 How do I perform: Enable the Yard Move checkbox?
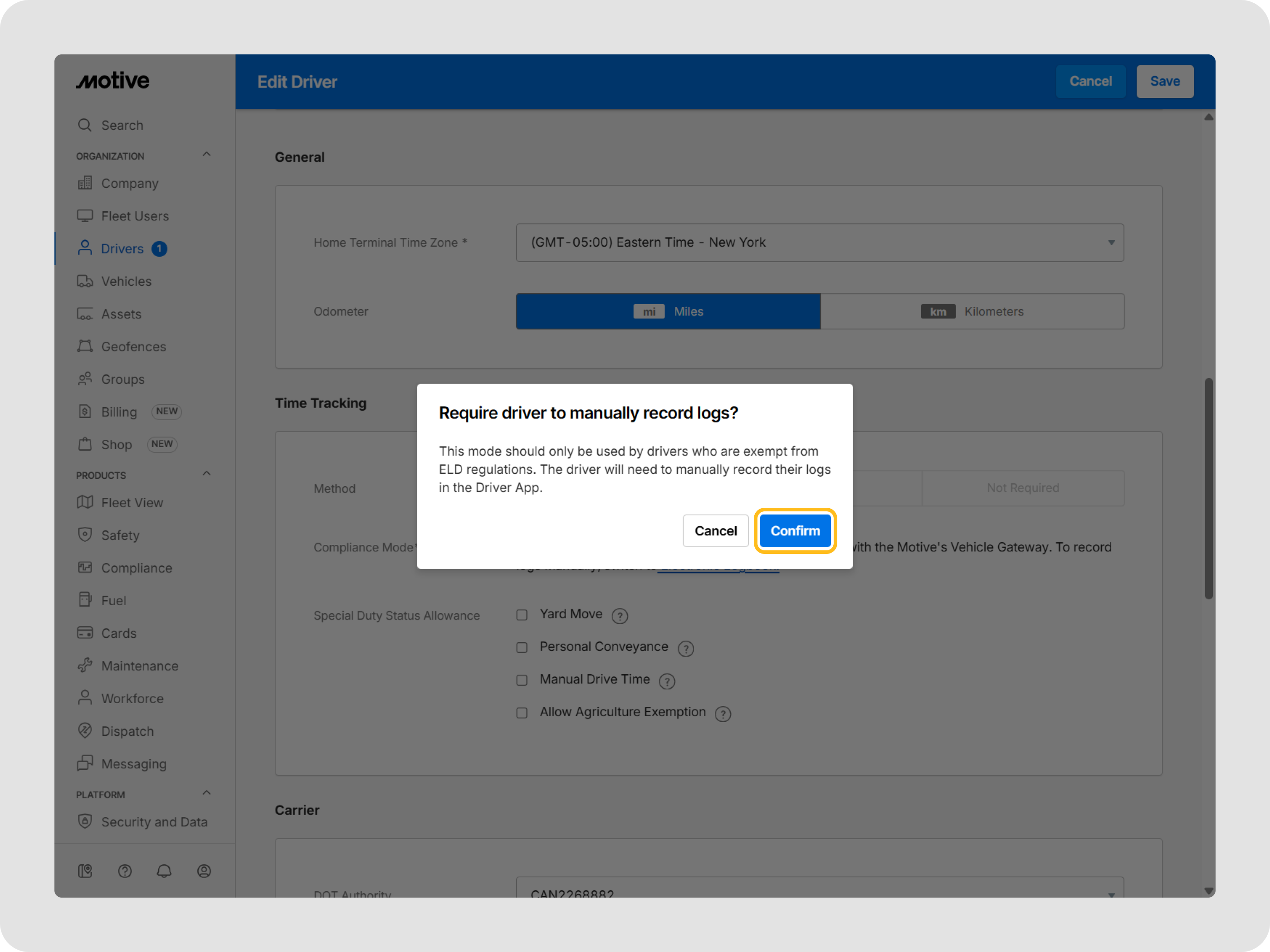point(522,615)
